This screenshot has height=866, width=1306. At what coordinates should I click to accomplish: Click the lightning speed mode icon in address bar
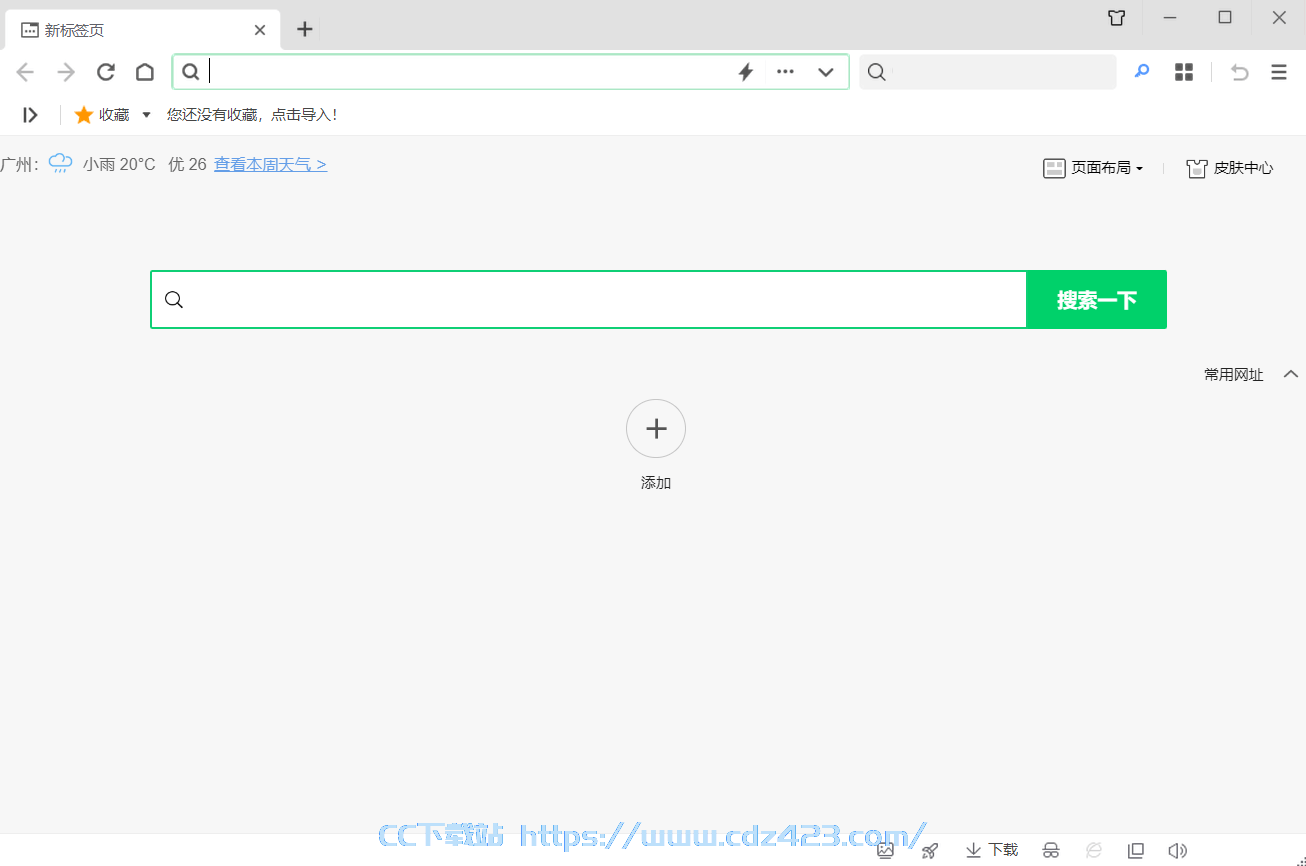[745, 72]
